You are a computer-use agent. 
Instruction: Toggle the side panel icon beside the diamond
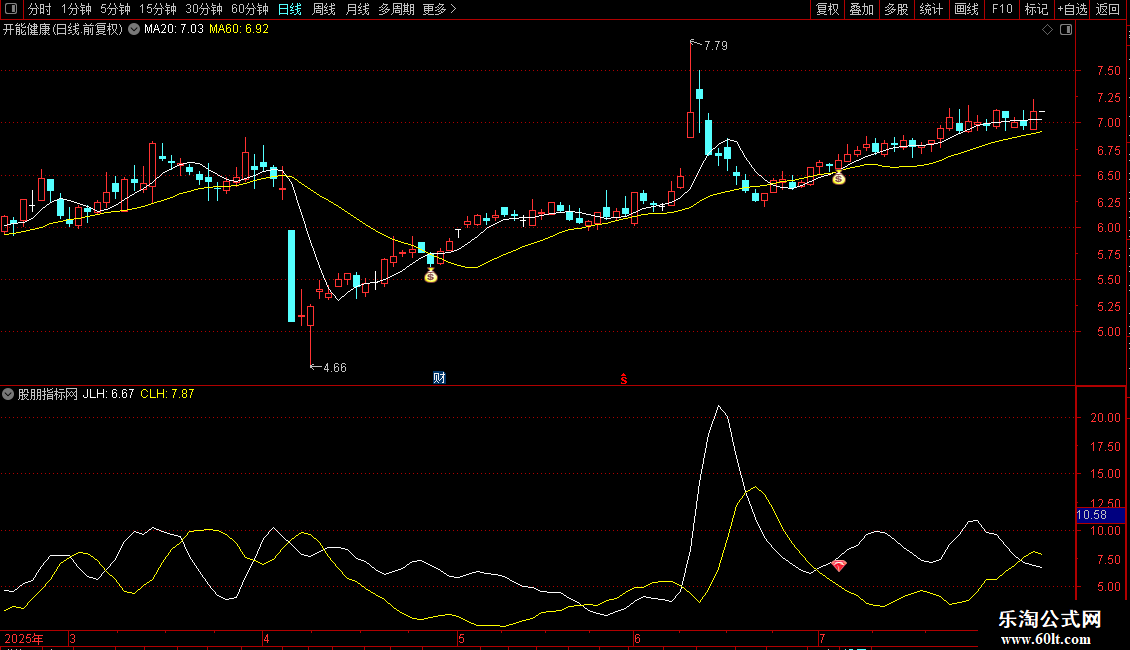[1066, 30]
